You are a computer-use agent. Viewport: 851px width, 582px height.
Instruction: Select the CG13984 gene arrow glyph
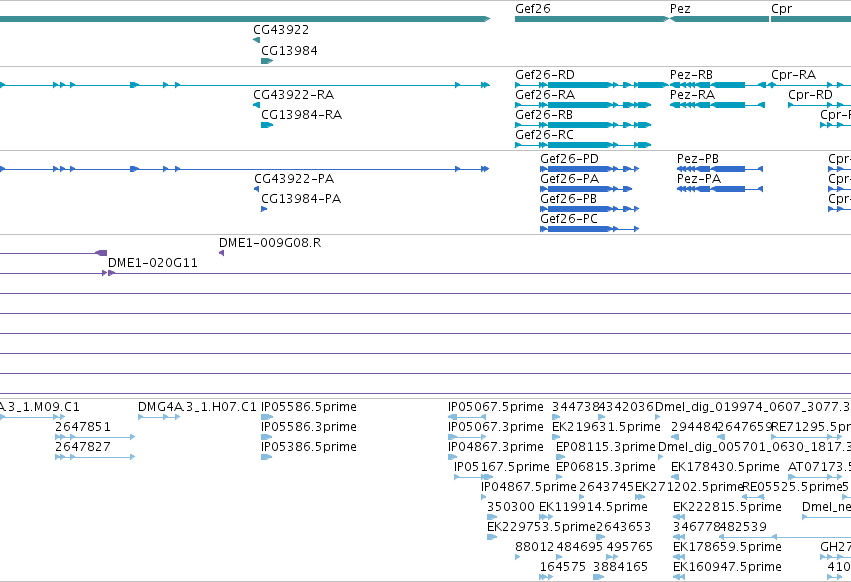[x=266, y=61]
